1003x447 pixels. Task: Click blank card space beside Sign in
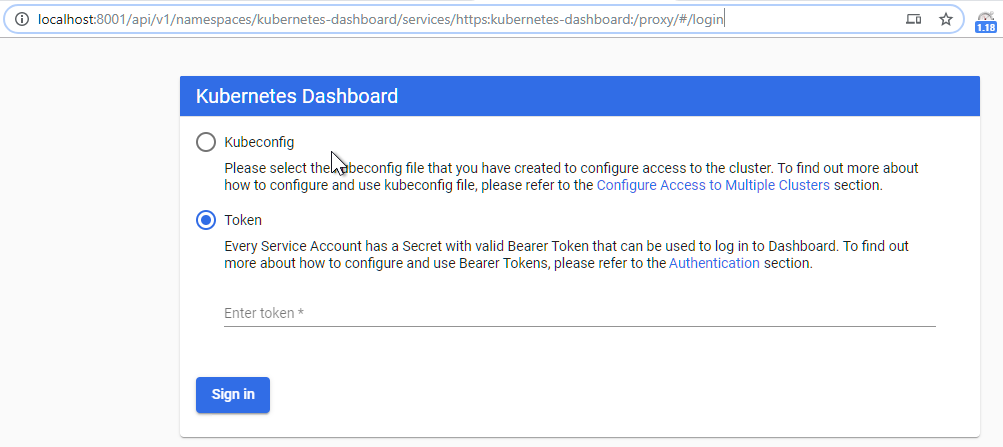(608, 395)
